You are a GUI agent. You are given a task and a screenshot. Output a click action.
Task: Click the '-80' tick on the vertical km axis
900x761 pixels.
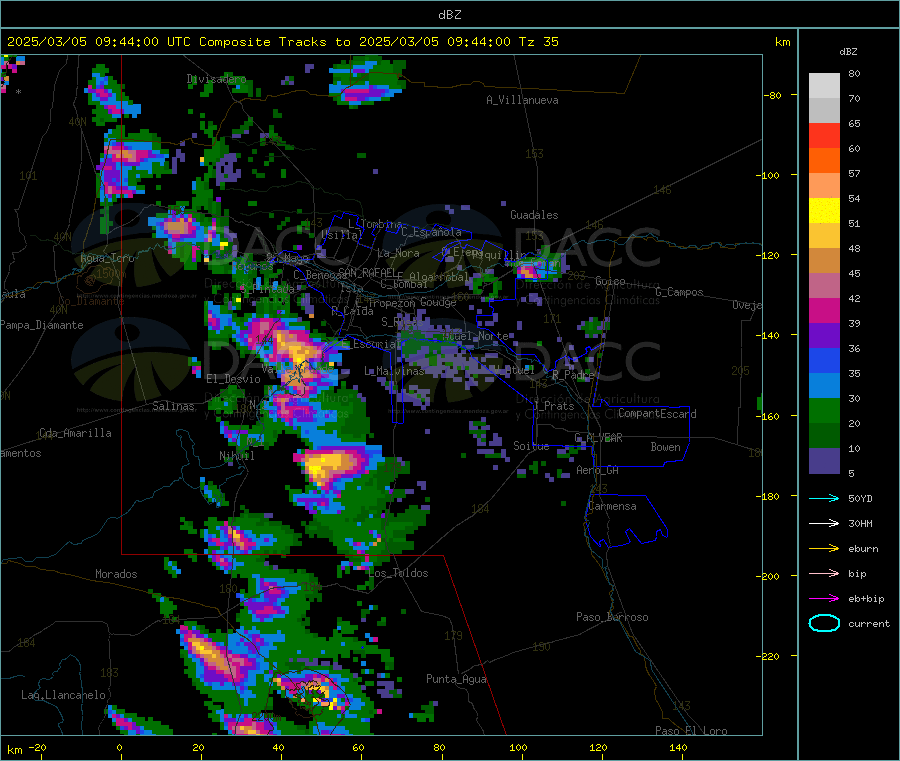(773, 95)
